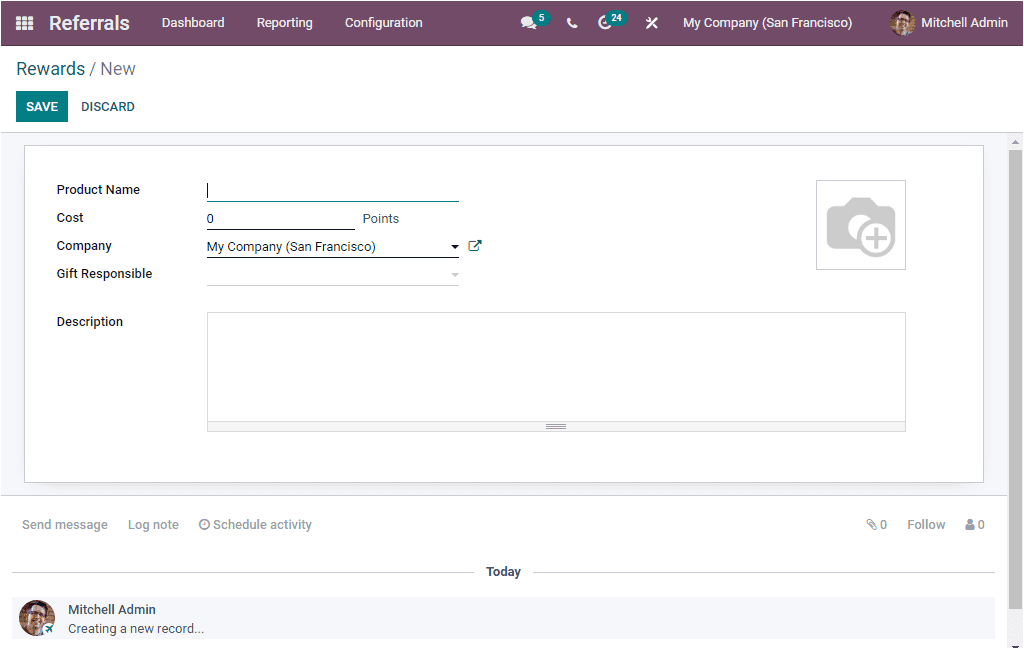Viewport: 1024px width, 649px height.
Task: Open activities using the clock badge icon
Action: tap(605, 22)
